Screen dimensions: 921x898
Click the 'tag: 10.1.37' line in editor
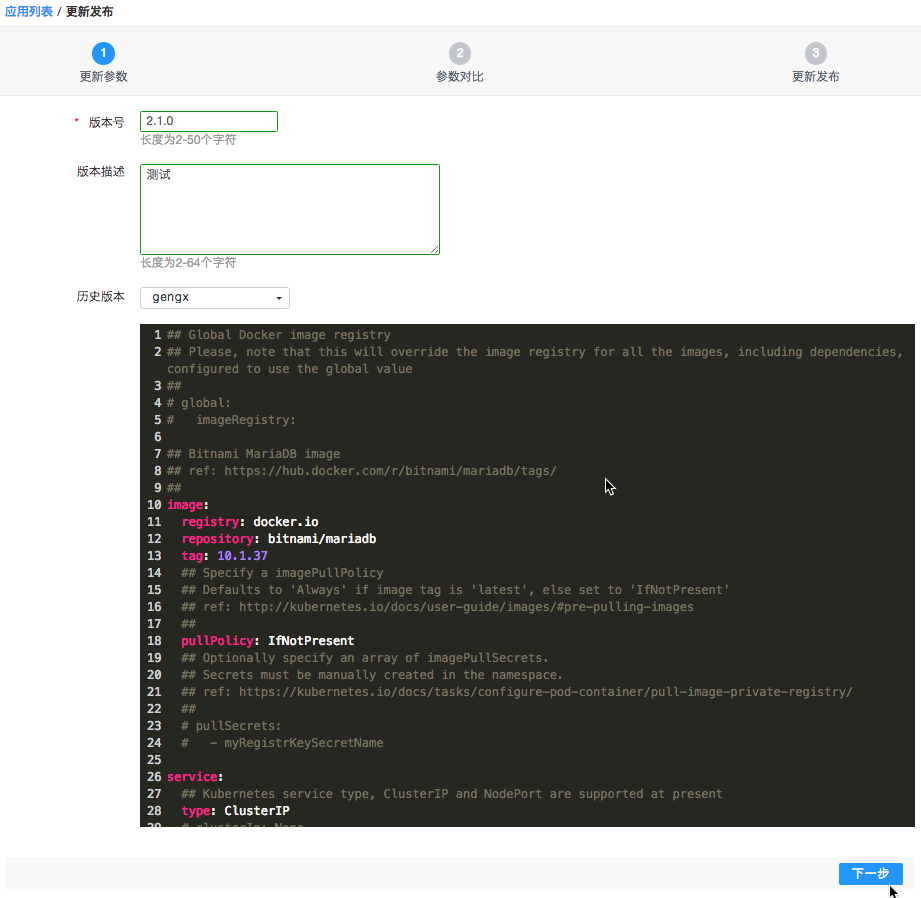coord(224,556)
